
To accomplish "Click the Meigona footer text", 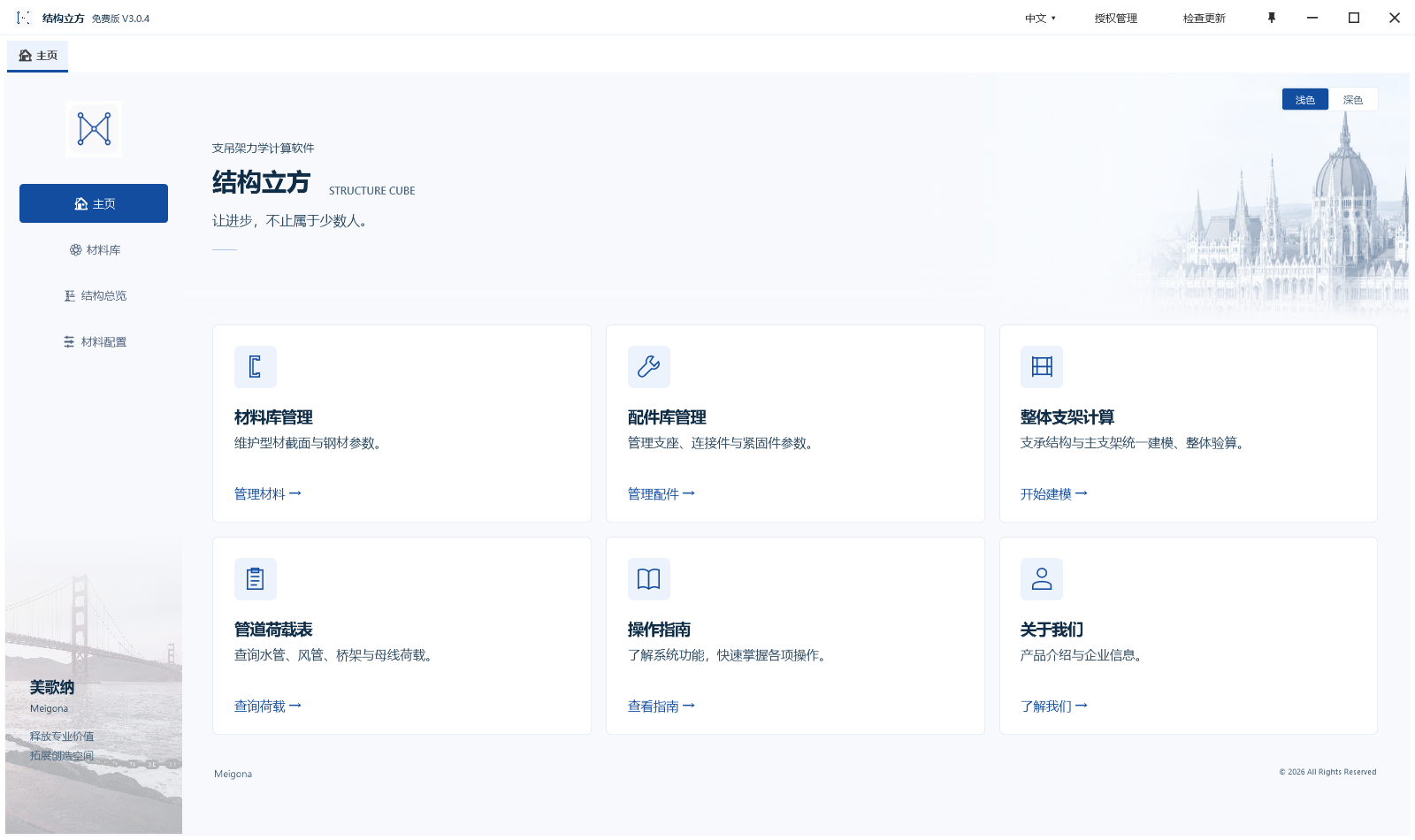I will click(x=233, y=775).
